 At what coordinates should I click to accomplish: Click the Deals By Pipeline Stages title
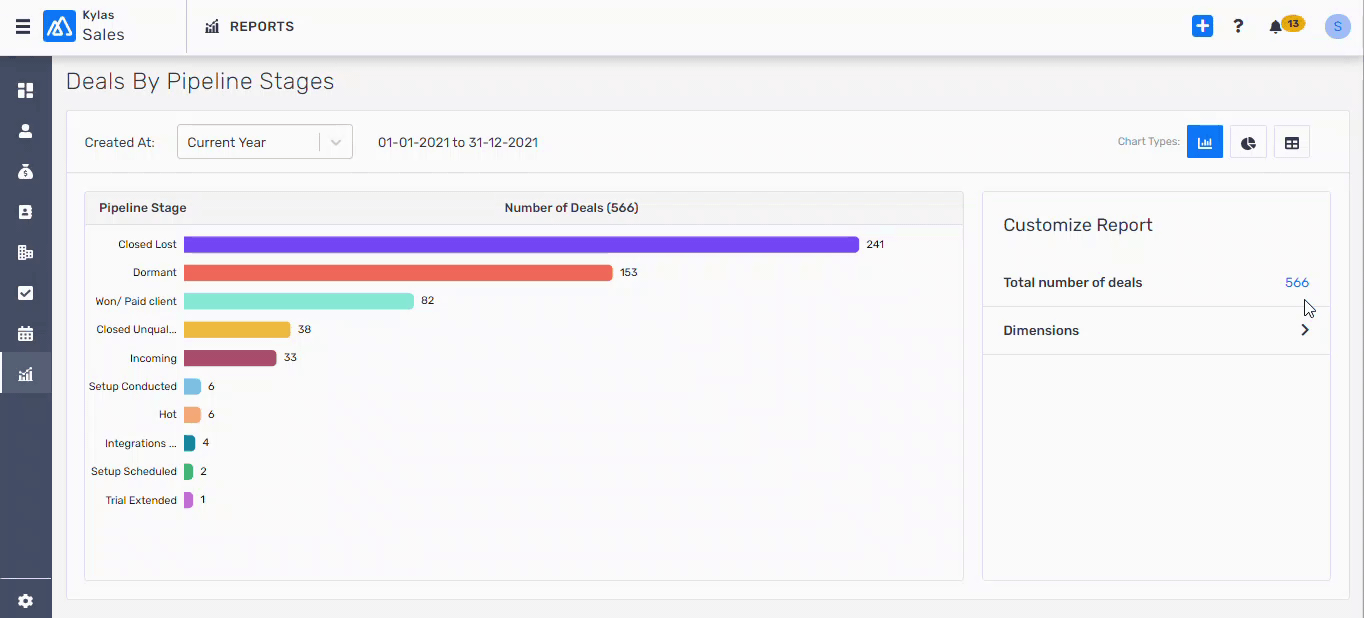tap(200, 82)
